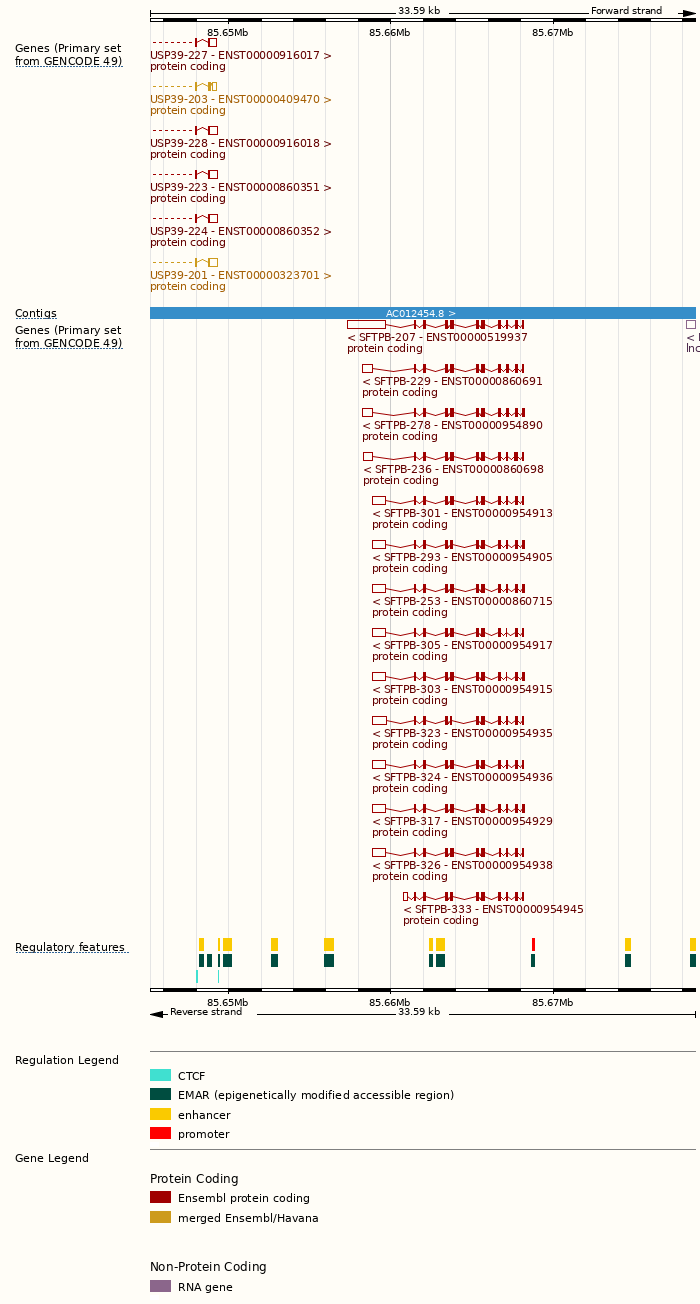Click the merged Ensembl/Havana legend swatch
Screen dimensions: 700x1304
(160, 1217)
